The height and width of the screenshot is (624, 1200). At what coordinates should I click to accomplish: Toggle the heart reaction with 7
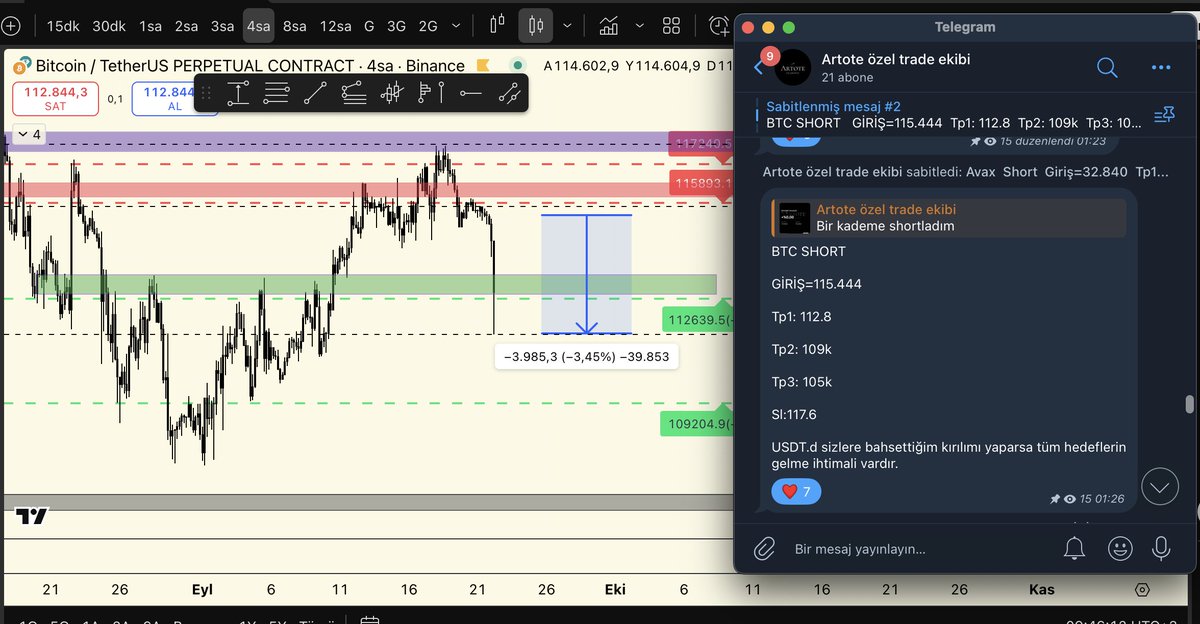pos(797,491)
